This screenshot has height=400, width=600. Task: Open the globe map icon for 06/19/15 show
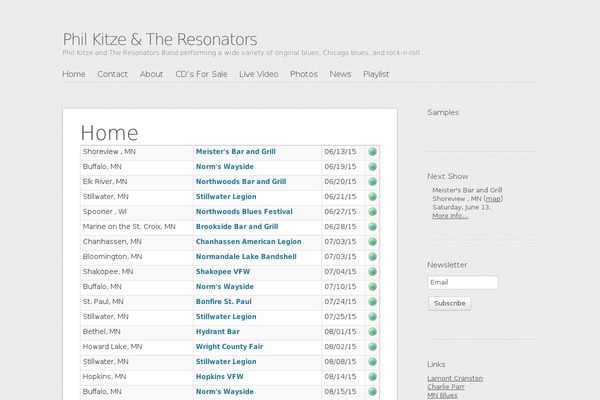click(x=372, y=167)
